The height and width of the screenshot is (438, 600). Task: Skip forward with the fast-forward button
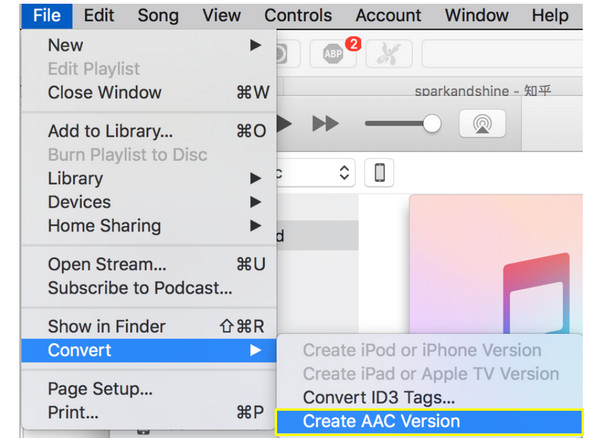[x=325, y=124]
